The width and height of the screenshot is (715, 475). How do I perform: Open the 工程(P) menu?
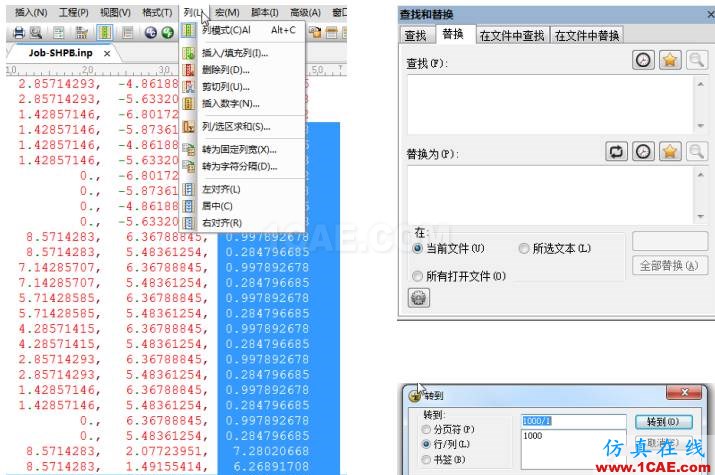73,12
